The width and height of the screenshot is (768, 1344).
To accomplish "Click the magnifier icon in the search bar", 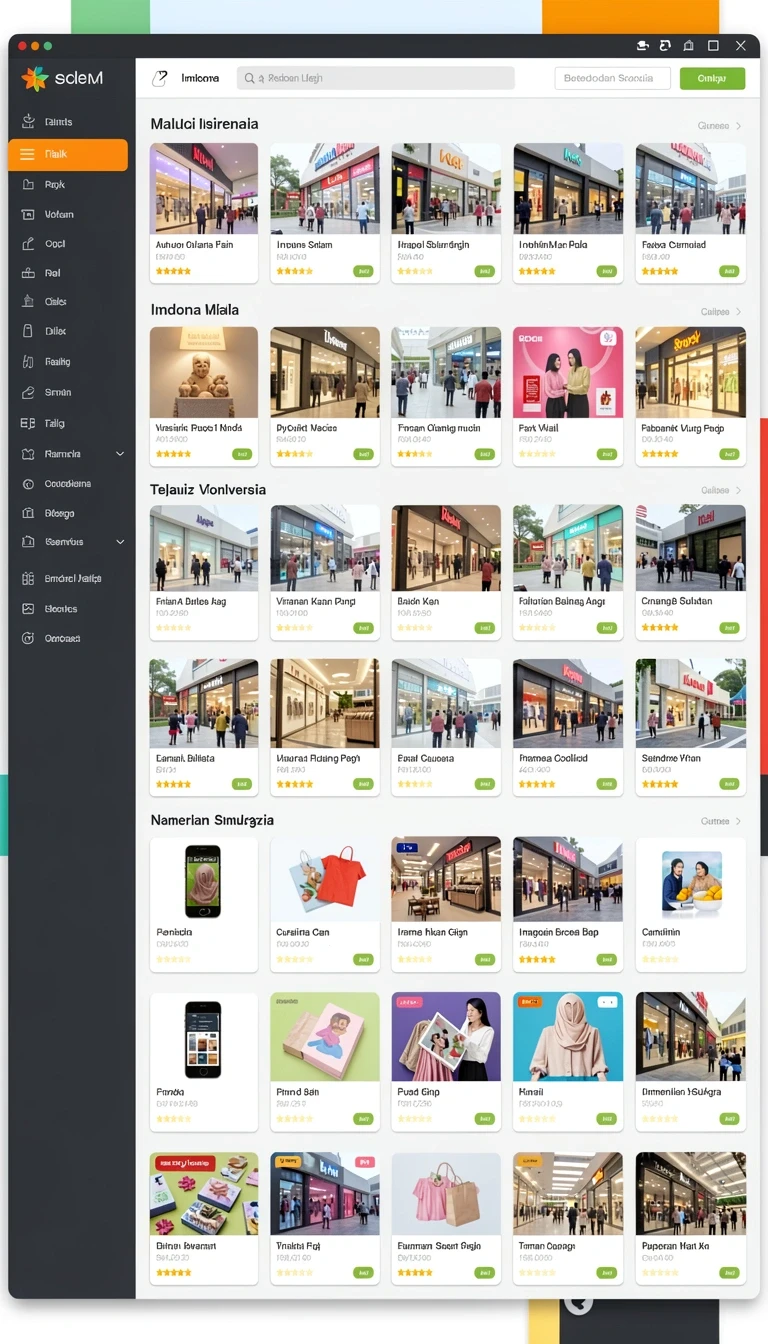I will 248,78.
